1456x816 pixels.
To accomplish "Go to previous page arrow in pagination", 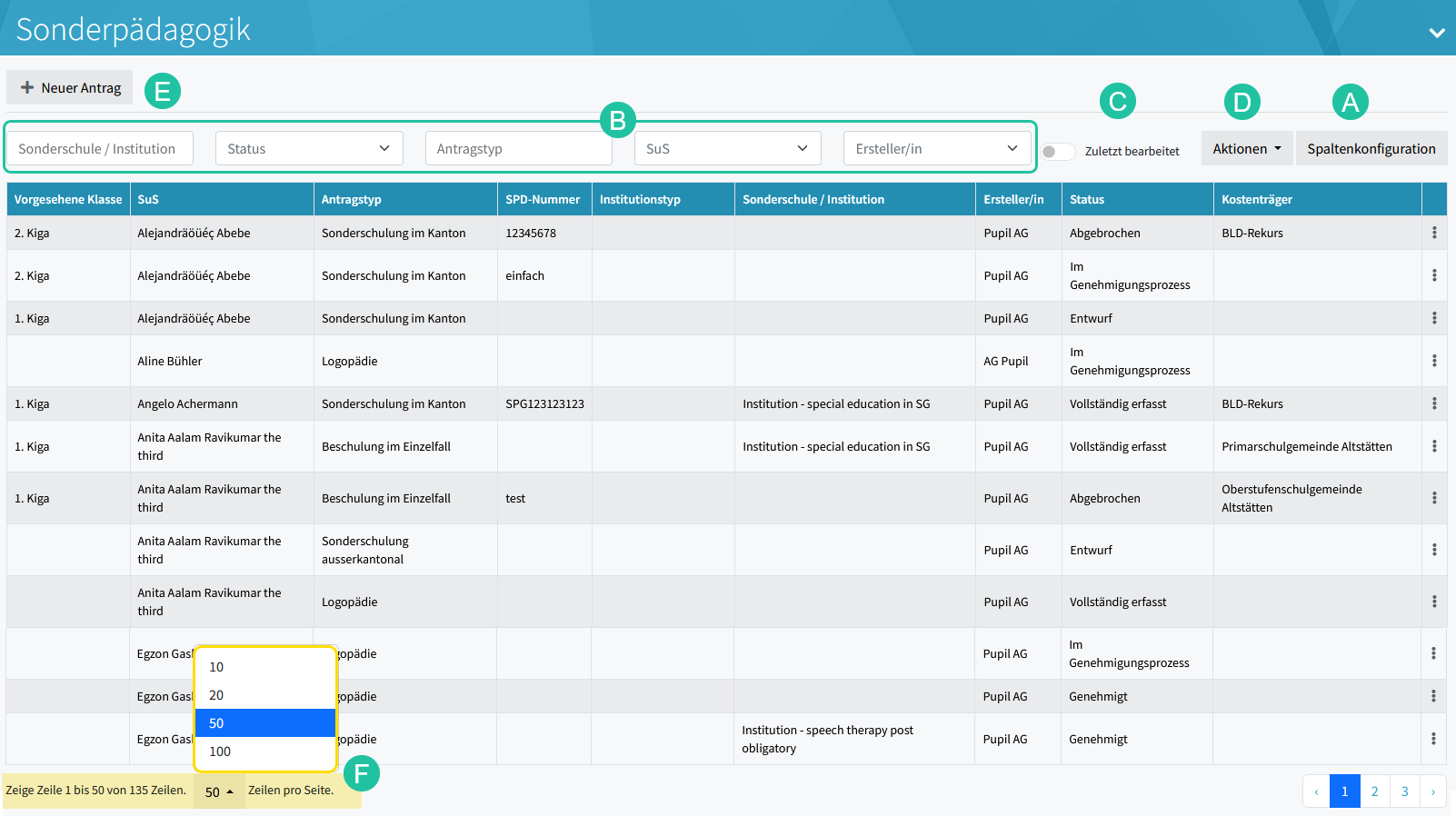I will (1316, 791).
